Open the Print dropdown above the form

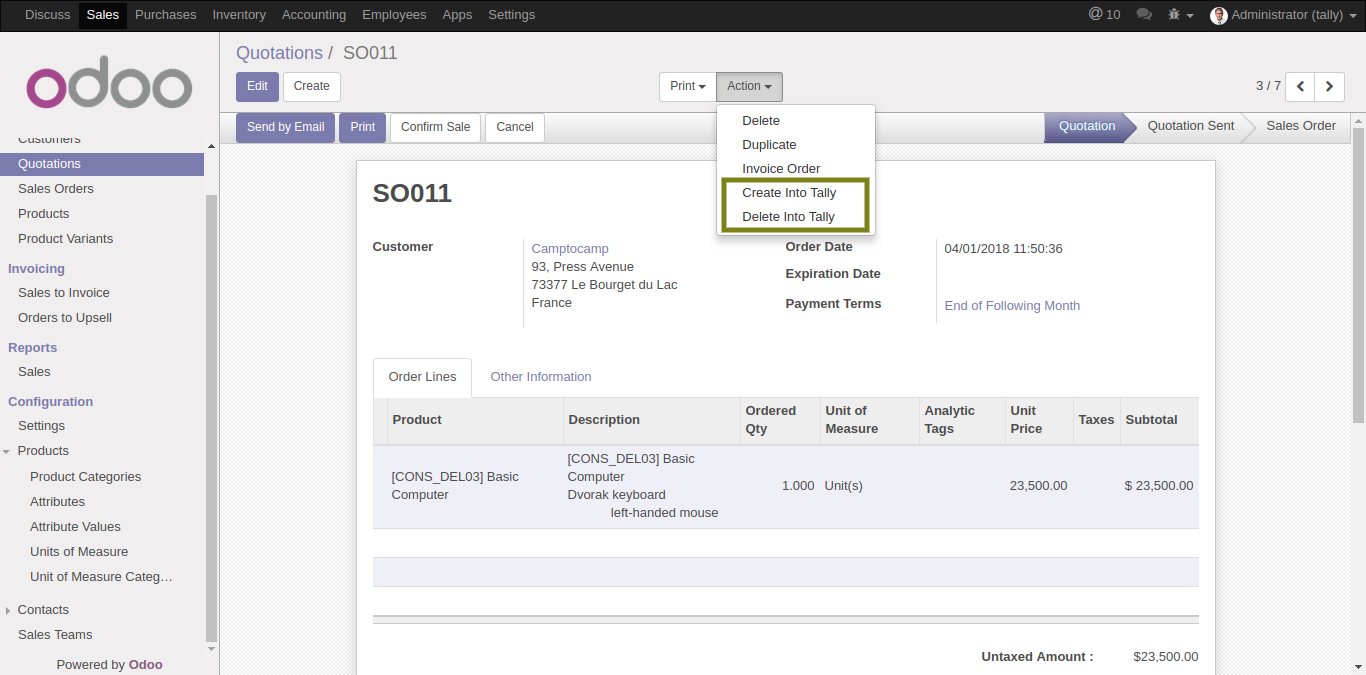688,87
